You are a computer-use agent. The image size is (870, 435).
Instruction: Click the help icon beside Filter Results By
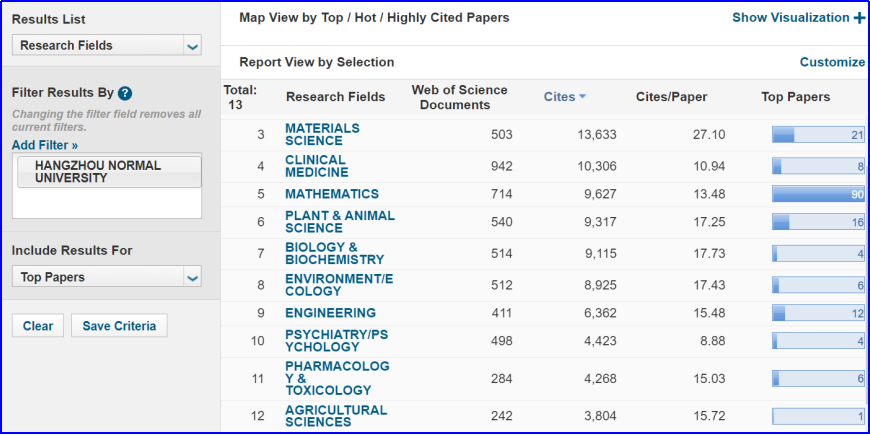[125, 93]
